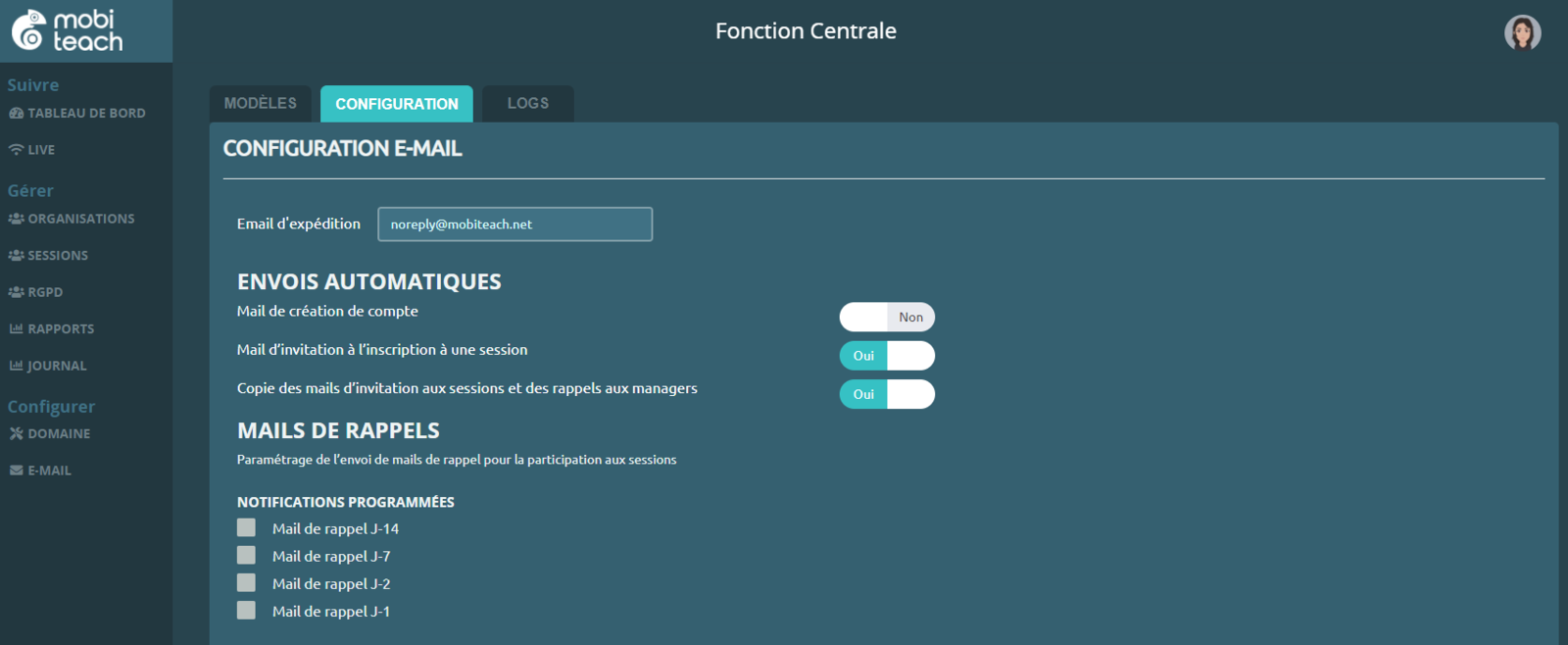Toggle copy to managers switch
Viewport: 1568px width, 645px height.
coord(887,394)
